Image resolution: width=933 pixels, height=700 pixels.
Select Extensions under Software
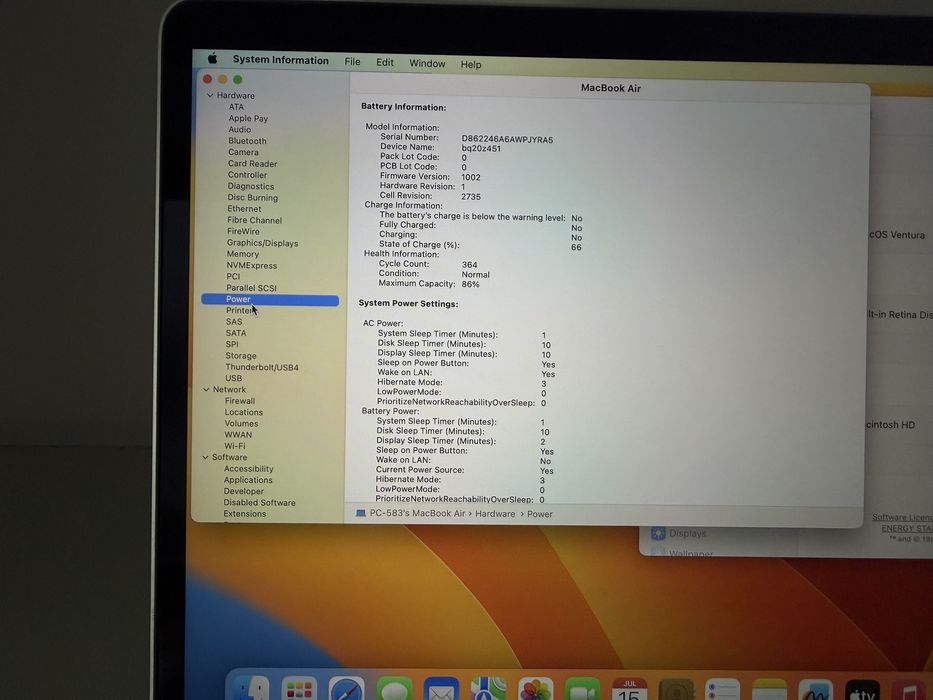pyautogui.click(x=245, y=514)
